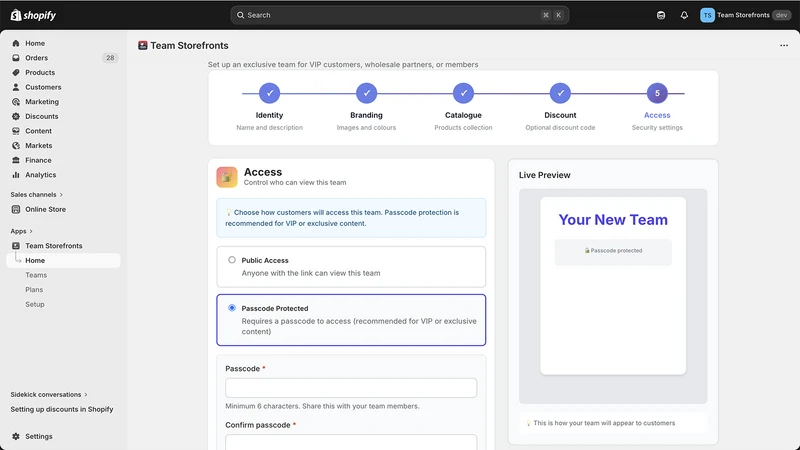This screenshot has height=450, width=800.
Task: Open the three-dot more actions menu
Action: 784,45
